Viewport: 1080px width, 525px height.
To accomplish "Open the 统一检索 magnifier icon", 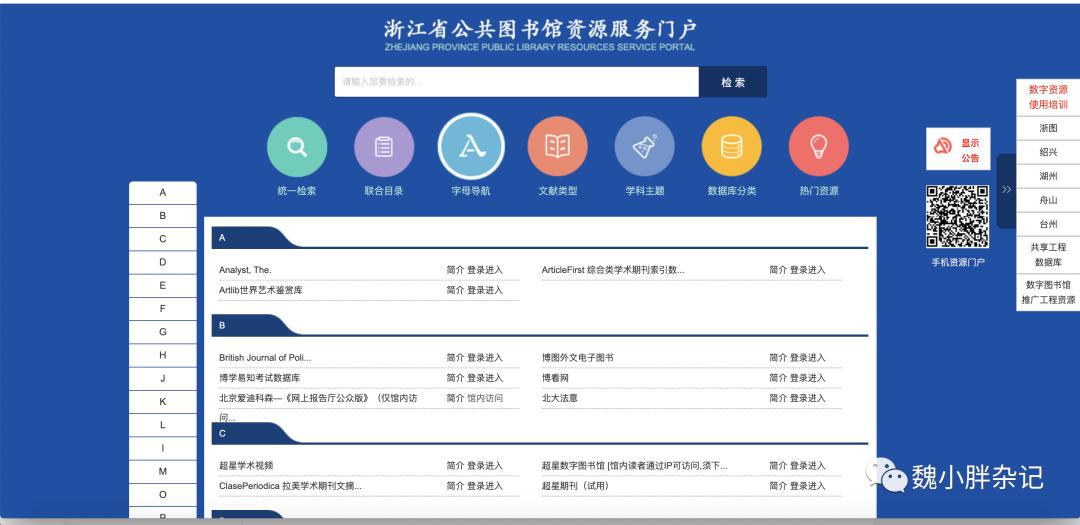I will pos(297,147).
